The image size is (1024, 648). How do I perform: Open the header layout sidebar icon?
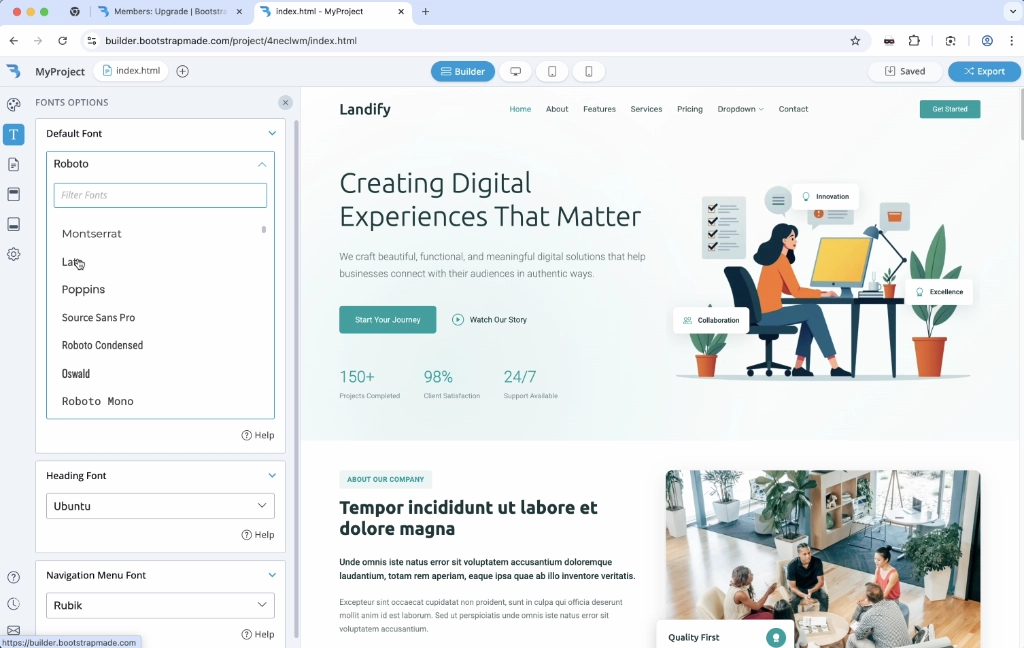click(13, 195)
